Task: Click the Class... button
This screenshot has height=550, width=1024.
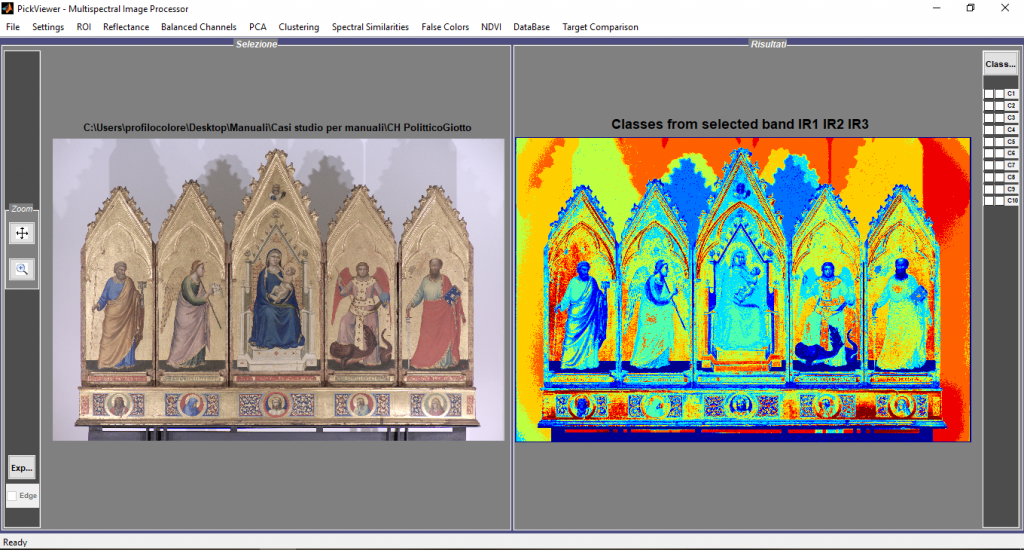Action: pyautogui.click(x=1000, y=64)
